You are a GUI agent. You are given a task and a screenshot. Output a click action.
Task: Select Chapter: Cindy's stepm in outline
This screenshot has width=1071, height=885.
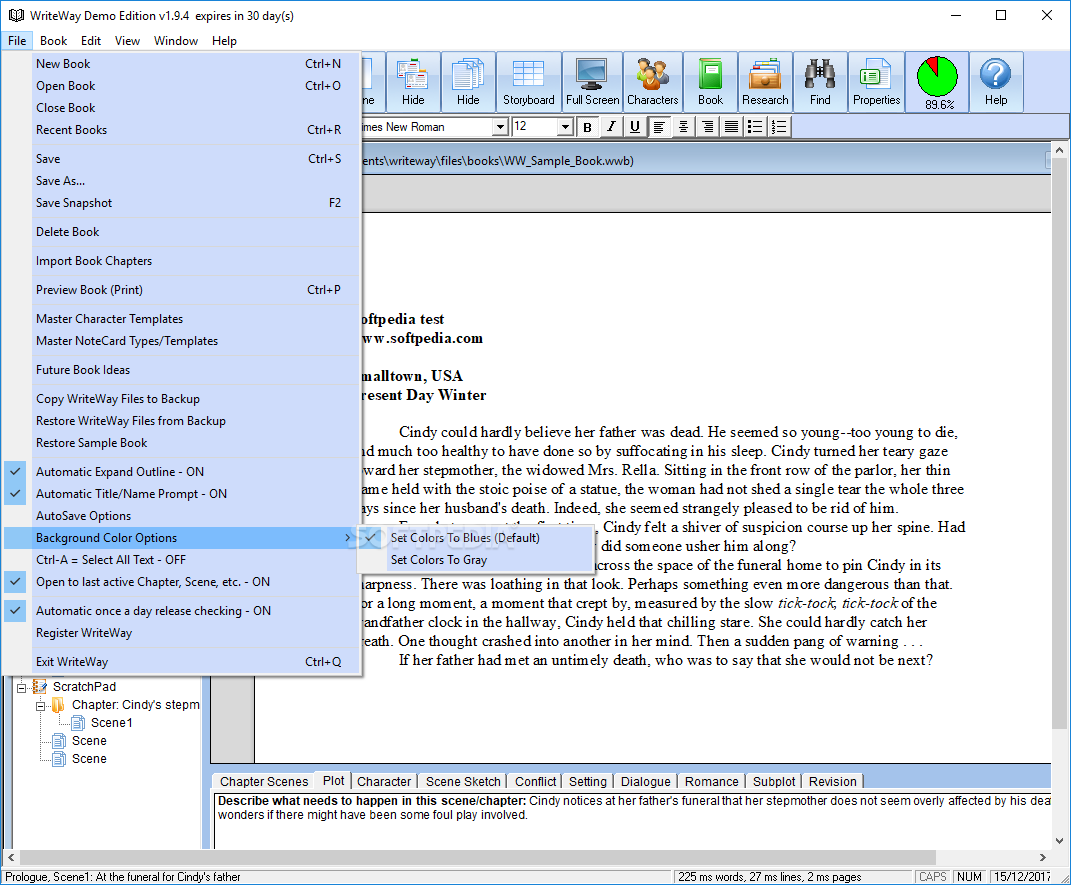[135, 705]
